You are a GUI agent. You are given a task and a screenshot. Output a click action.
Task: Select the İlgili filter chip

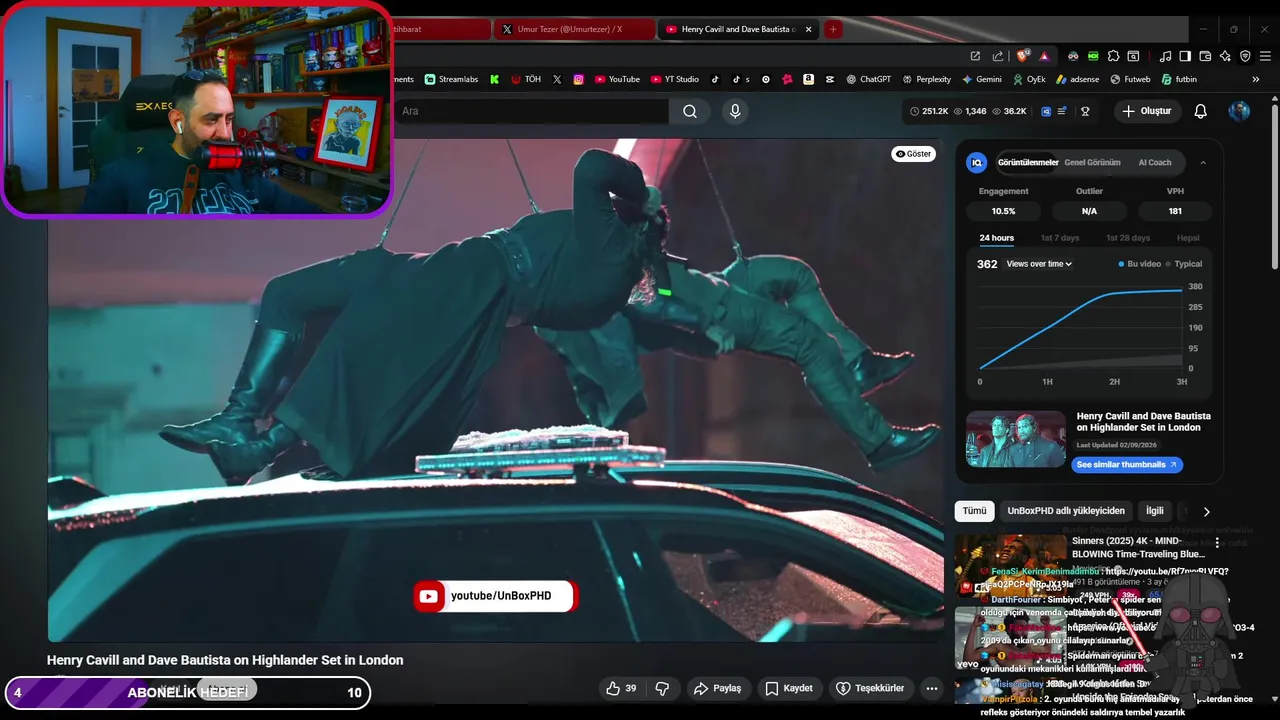pos(1155,511)
